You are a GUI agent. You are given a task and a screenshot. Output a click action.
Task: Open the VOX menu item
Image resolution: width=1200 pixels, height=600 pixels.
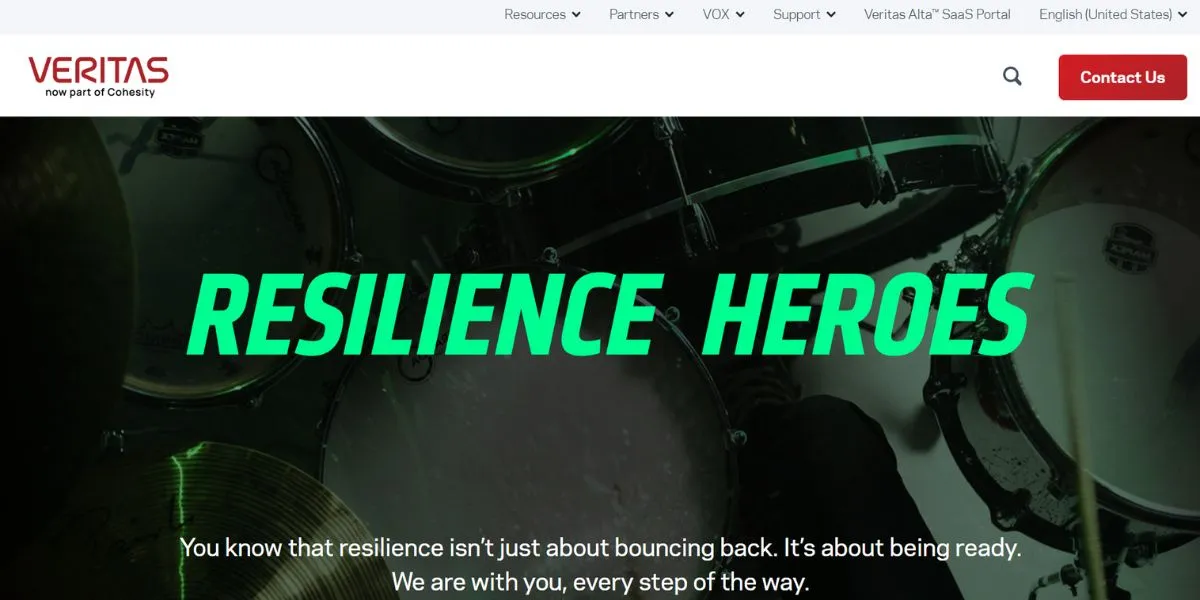pos(716,15)
